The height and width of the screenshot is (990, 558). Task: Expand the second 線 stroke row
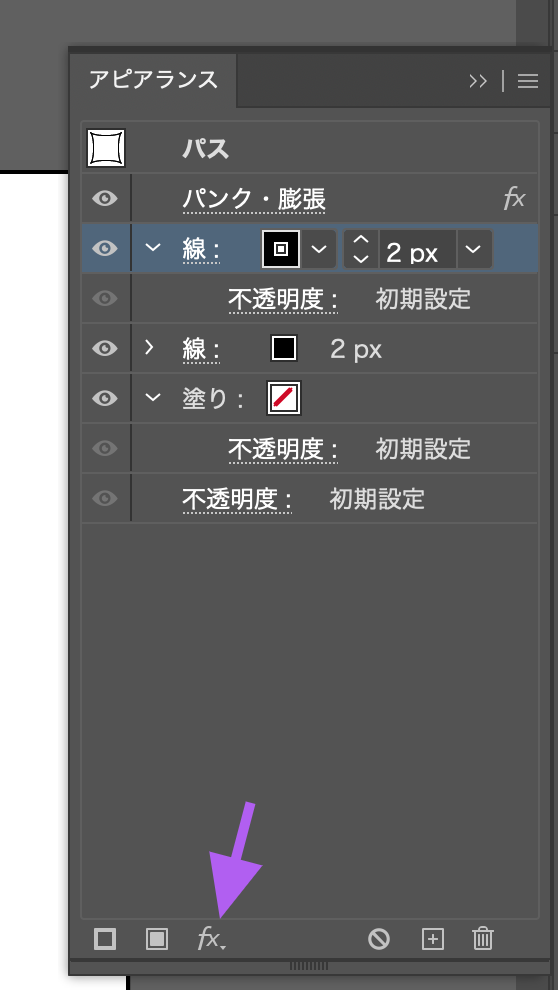(x=149, y=347)
